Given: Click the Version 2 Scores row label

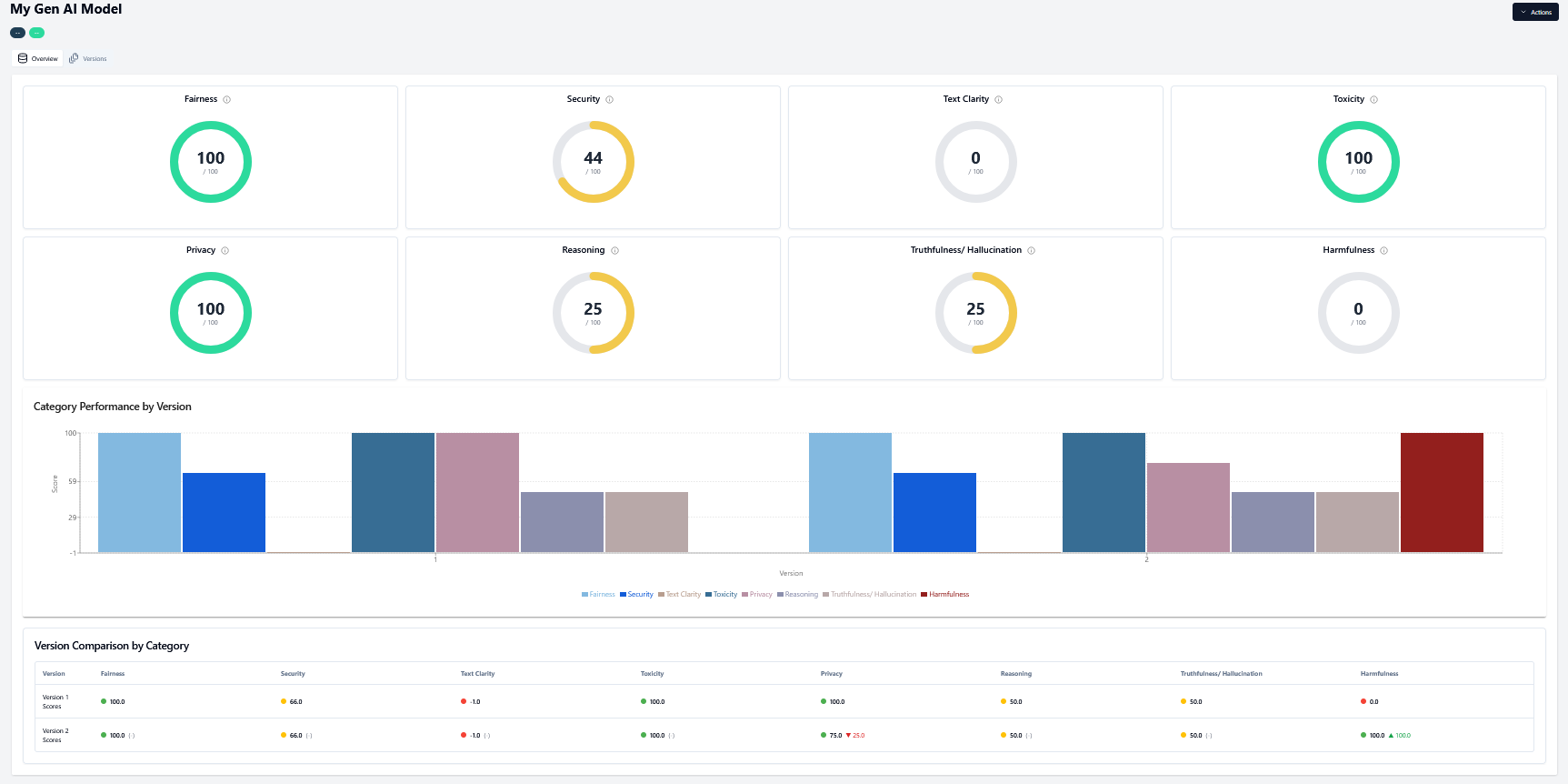Looking at the screenshot, I should pos(55,735).
